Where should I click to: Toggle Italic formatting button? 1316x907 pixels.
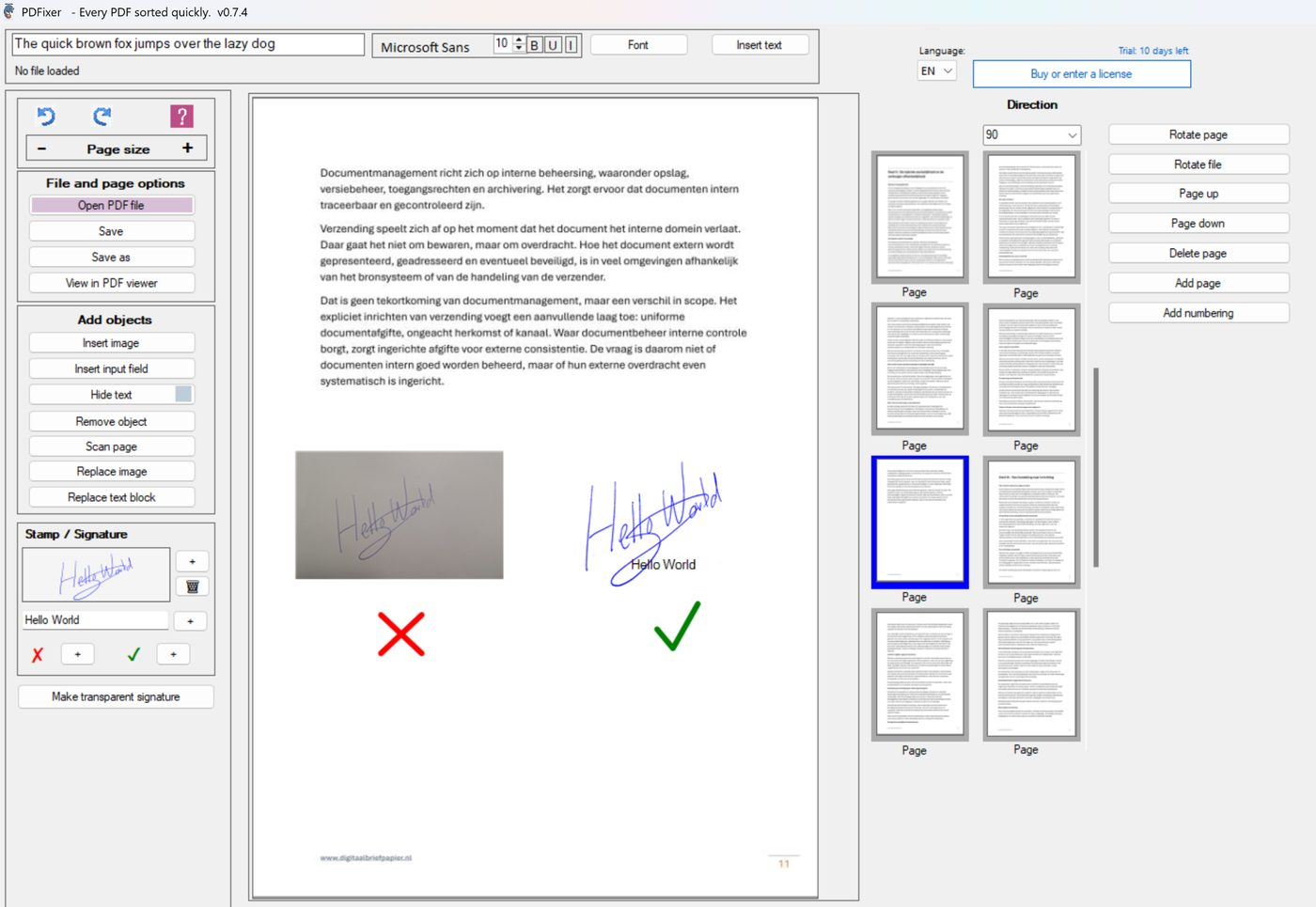(x=571, y=45)
